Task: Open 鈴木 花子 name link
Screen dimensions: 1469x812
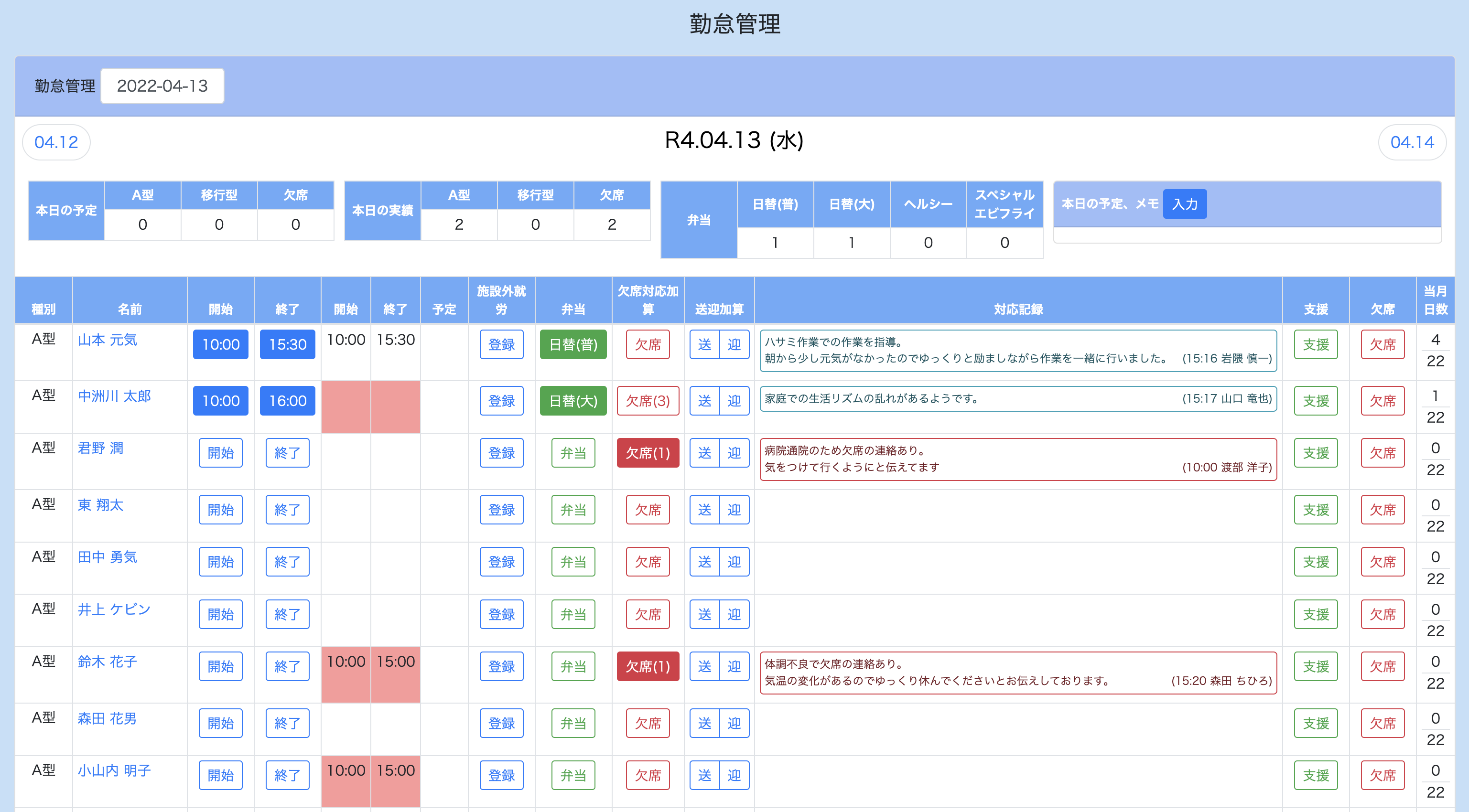Action: (x=107, y=662)
